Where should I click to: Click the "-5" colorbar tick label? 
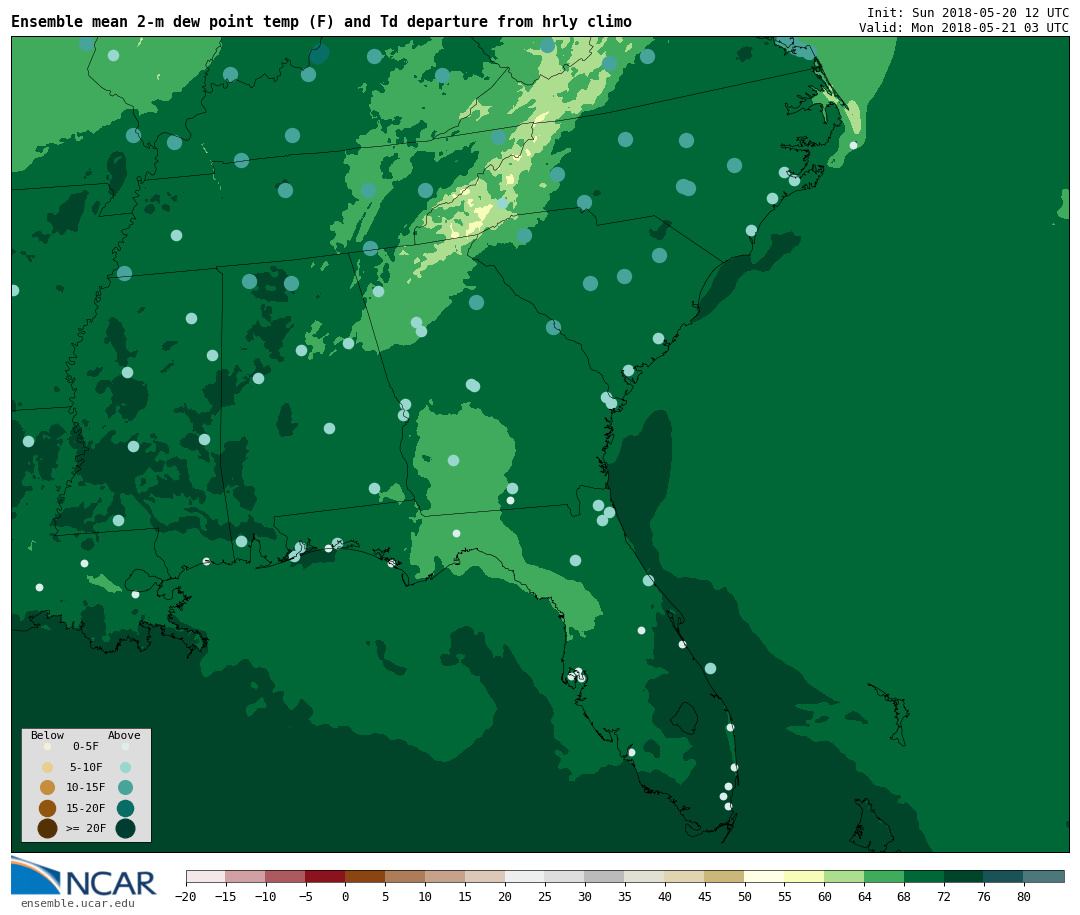(306, 896)
